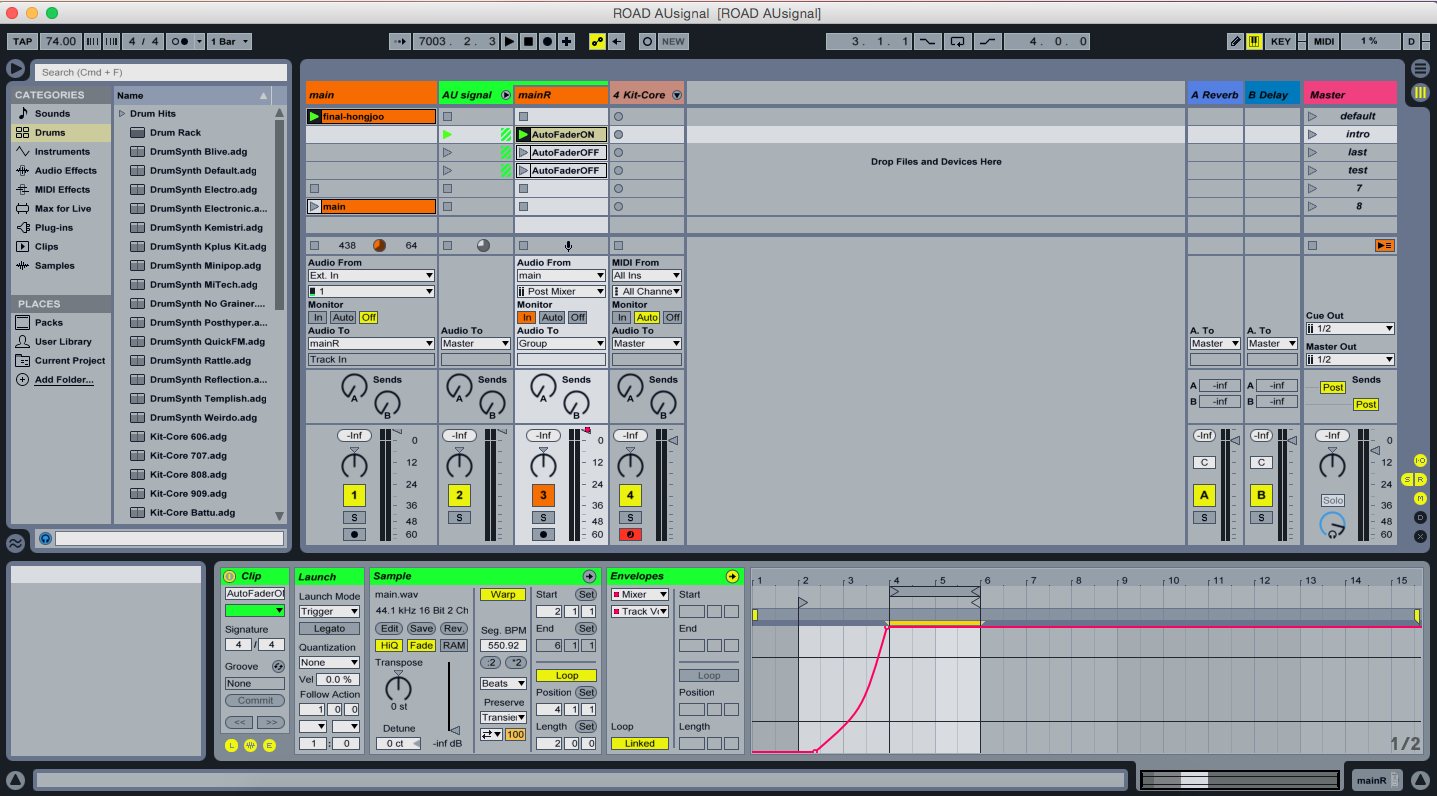Select Sounds browser category
1437x796 pixels.
(x=52, y=113)
